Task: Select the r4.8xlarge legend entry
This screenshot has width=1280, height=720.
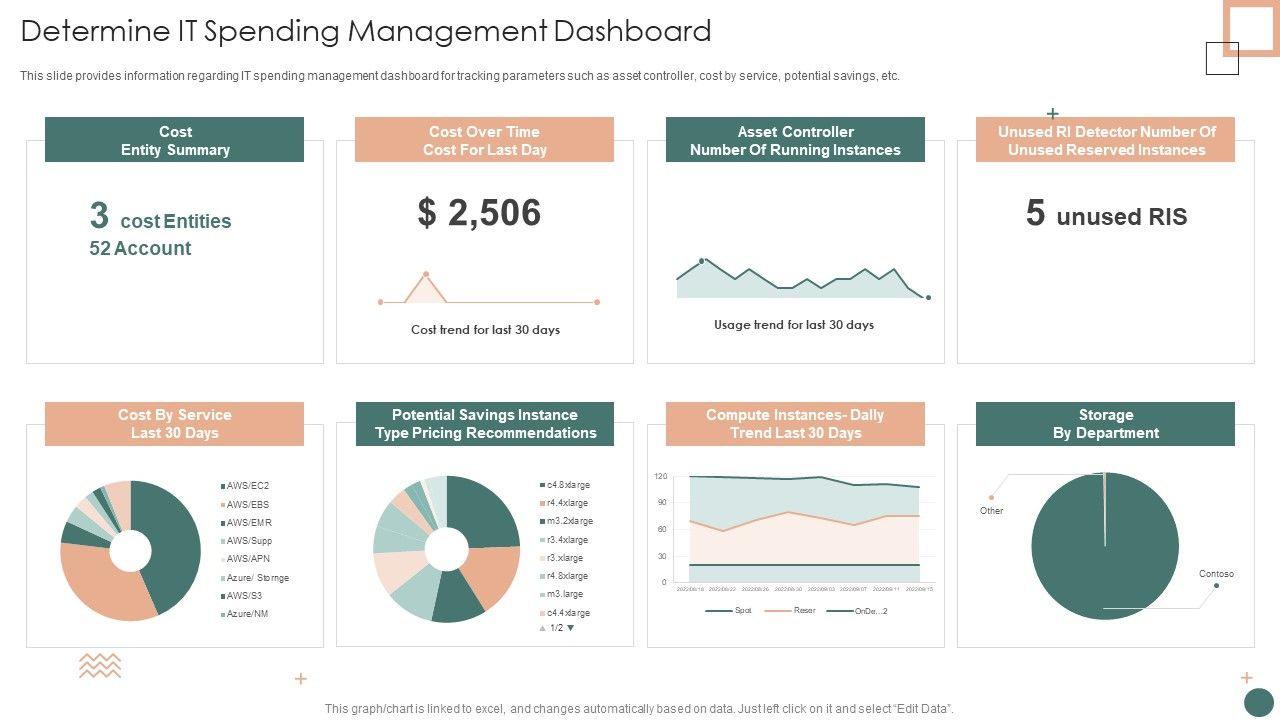Action: pos(564,576)
